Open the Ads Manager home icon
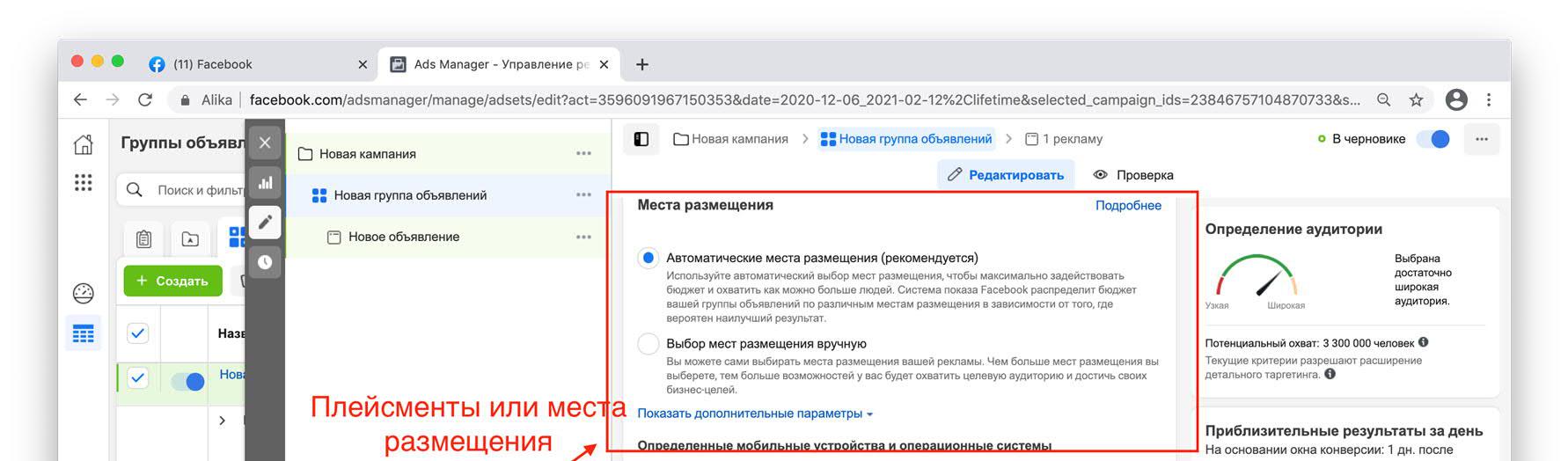The image size is (1568, 461). (x=84, y=144)
